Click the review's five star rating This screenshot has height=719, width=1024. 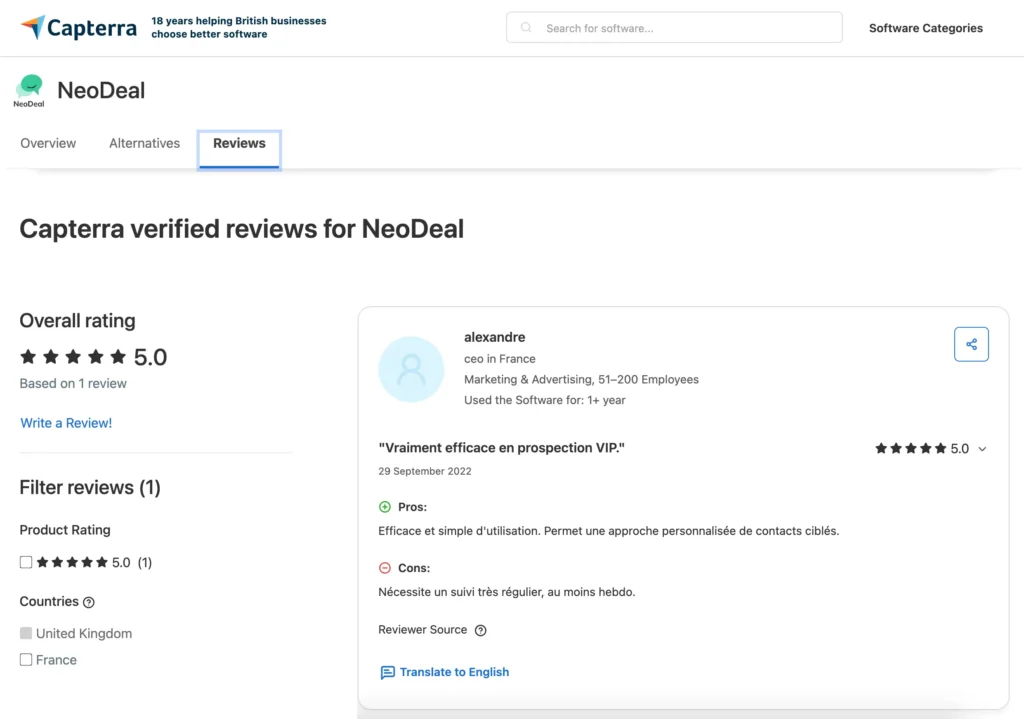[910, 448]
